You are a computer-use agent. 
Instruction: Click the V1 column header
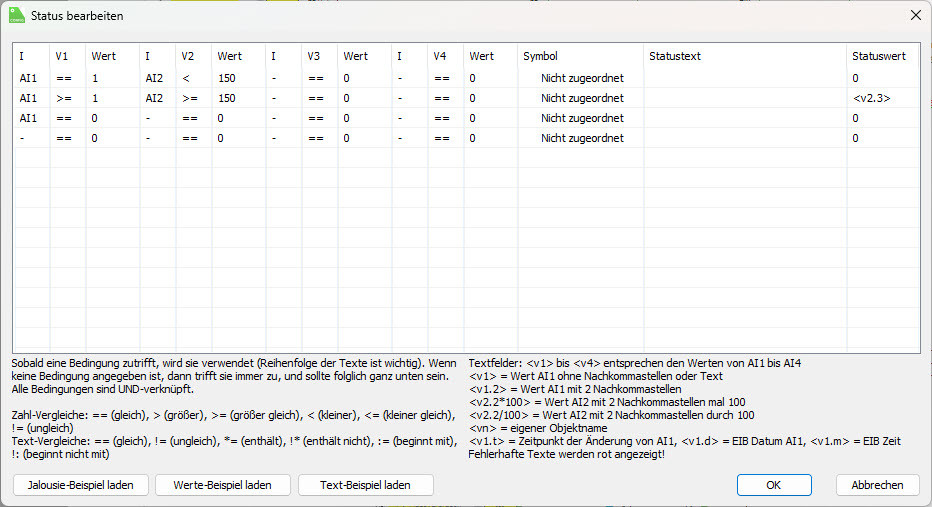tap(67, 56)
